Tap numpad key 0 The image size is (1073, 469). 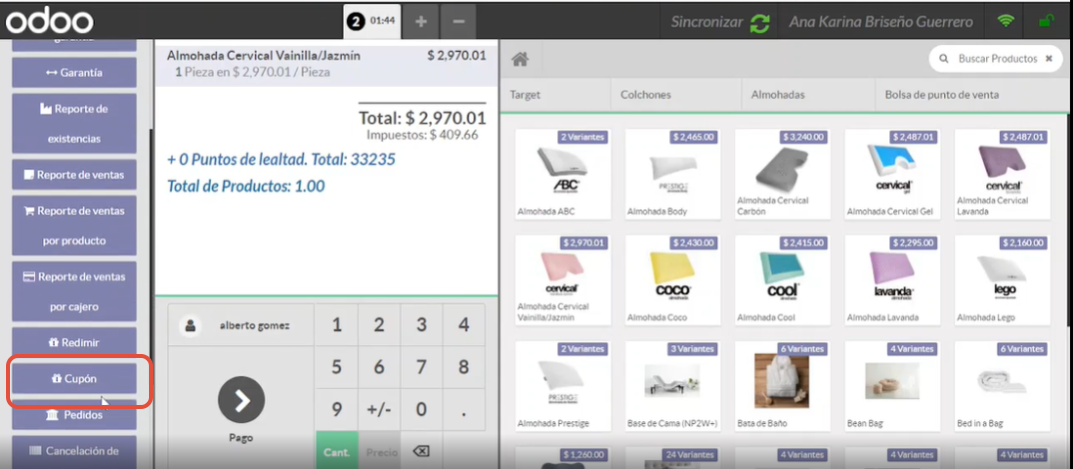(x=421, y=410)
